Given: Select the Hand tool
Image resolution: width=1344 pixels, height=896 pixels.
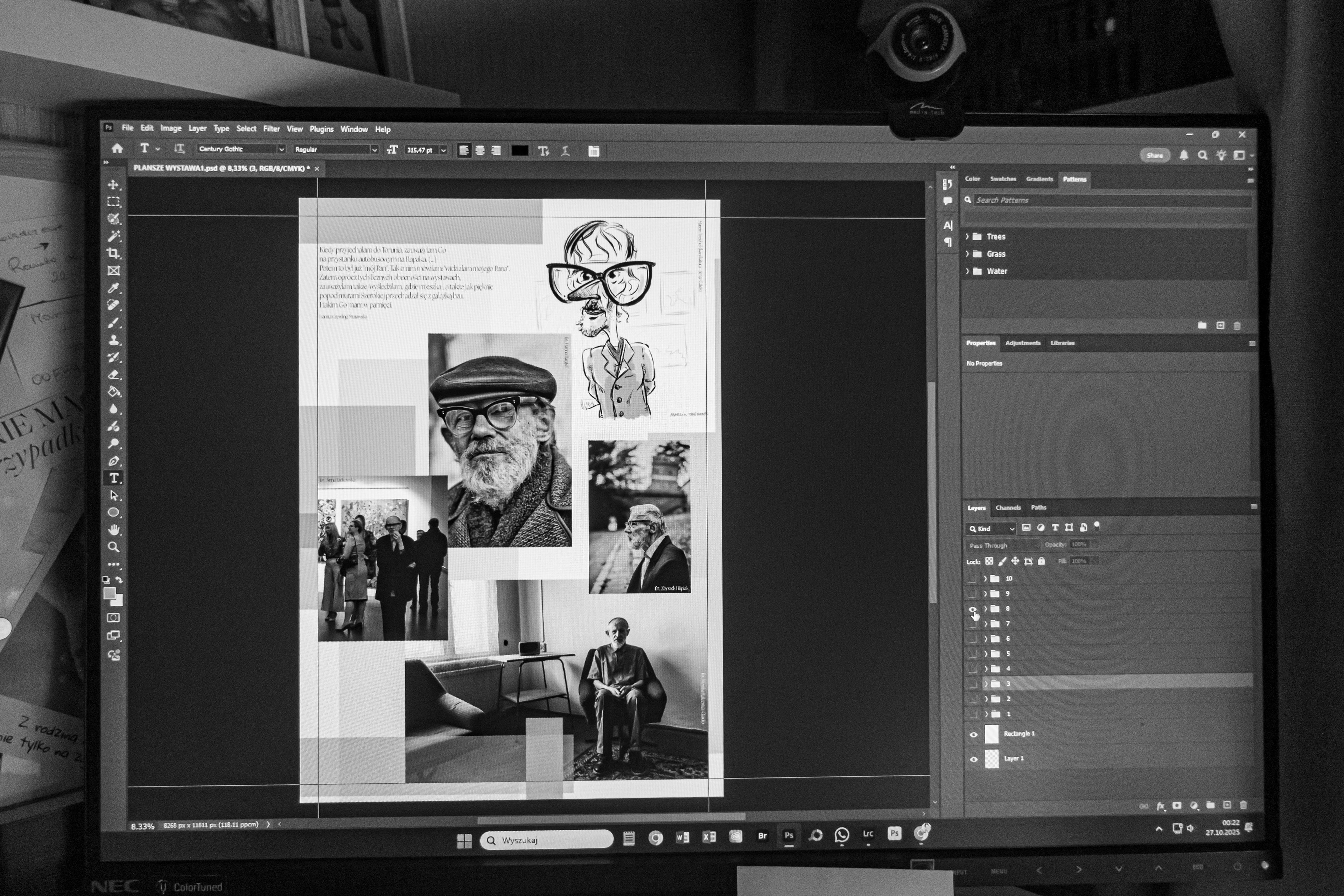Looking at the screenshot, I should pyautogui.click(x=113, y=530).
